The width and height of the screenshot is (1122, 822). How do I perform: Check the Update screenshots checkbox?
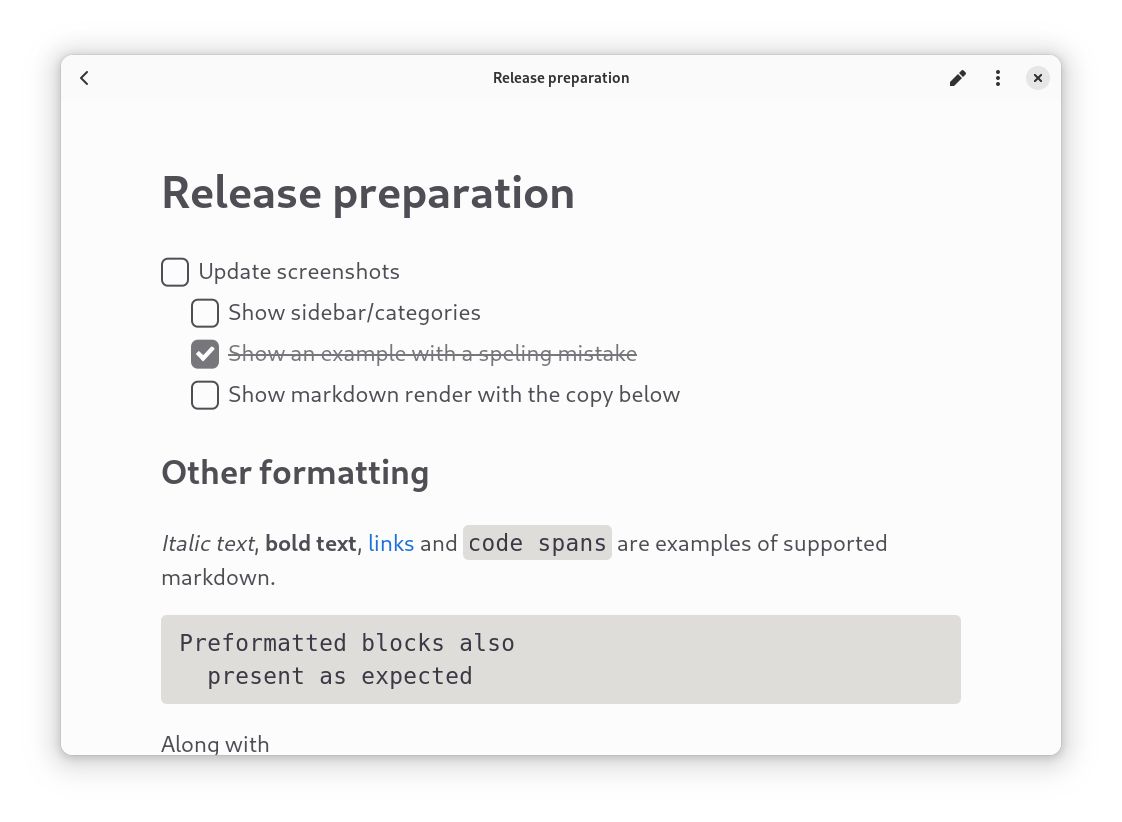pos(175,272)
